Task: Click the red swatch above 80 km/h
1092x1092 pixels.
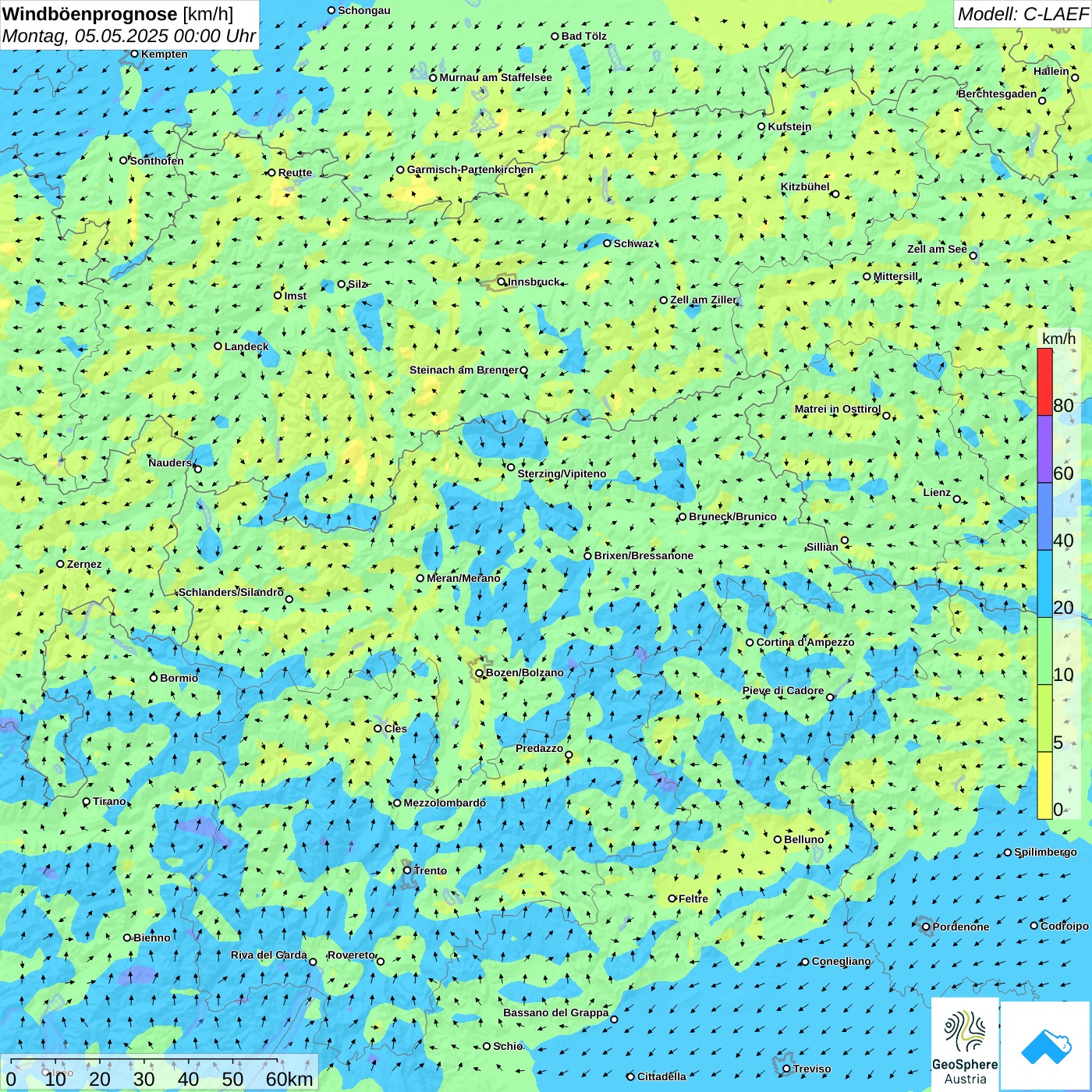Action: 1044,381
